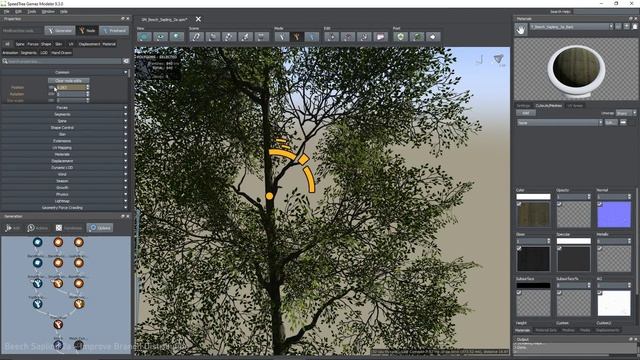This screenshot has height=360, width=640.
Task: Select the highlighted orange Node mode icon
Action: click(x=297, y=37)
